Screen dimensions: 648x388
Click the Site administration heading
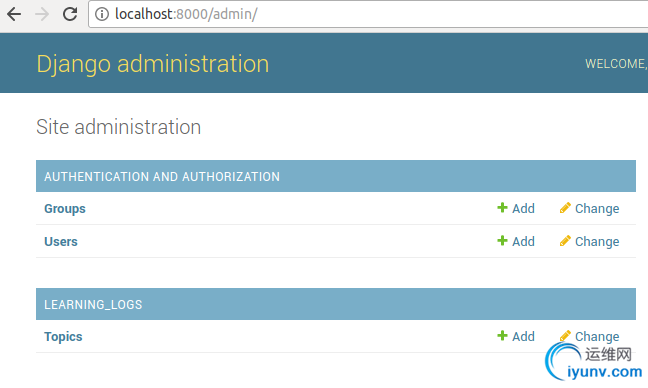[x=119, y=127]
